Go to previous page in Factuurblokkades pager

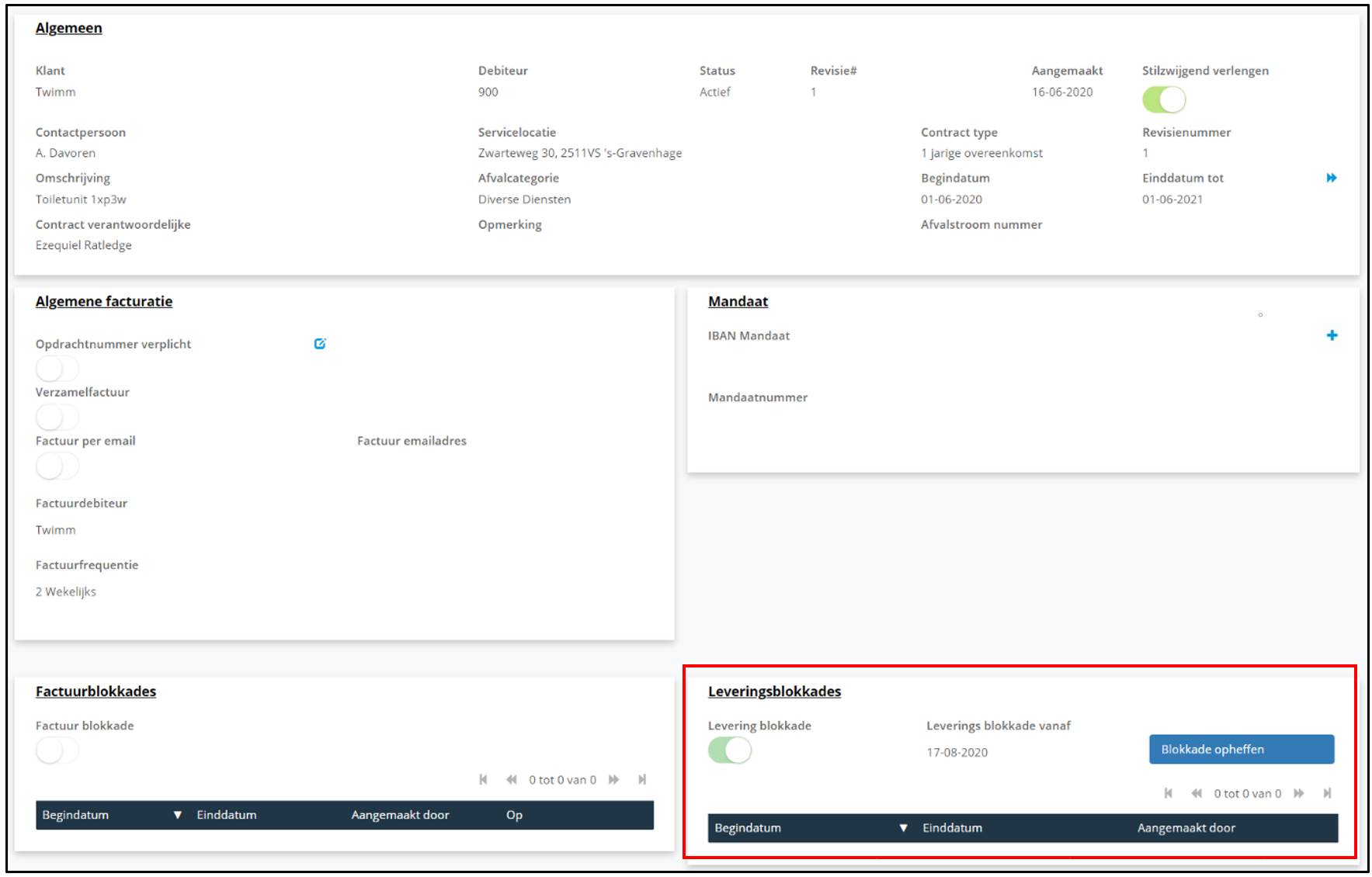[511, 779]
